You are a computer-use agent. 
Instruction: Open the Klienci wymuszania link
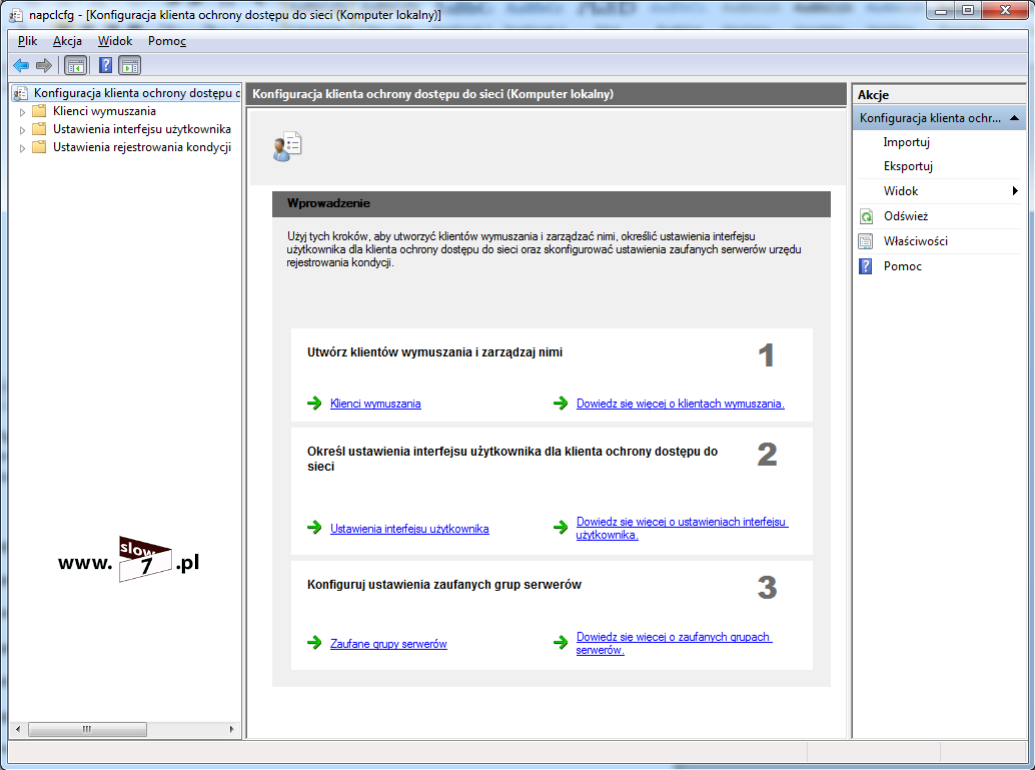tap(375, 403)
